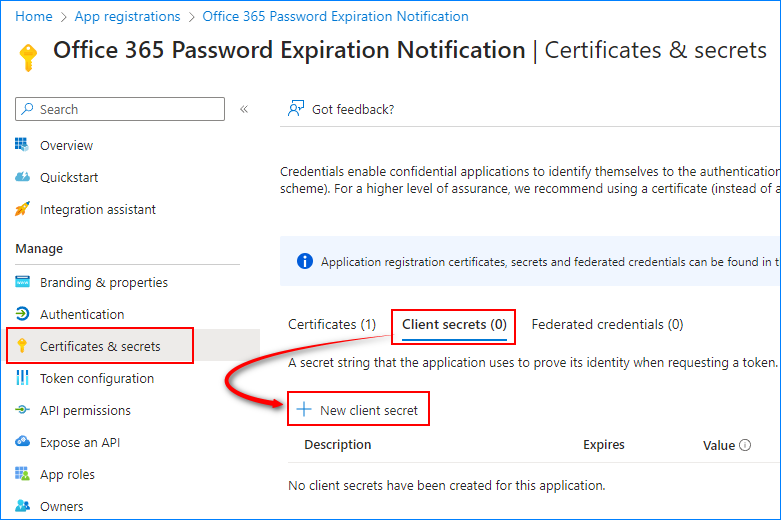781x520 pixels.
Task: Click Office 365 Password Expiration Notification breadcrumb
Action: pyautogui.click(x=335, y=16)
